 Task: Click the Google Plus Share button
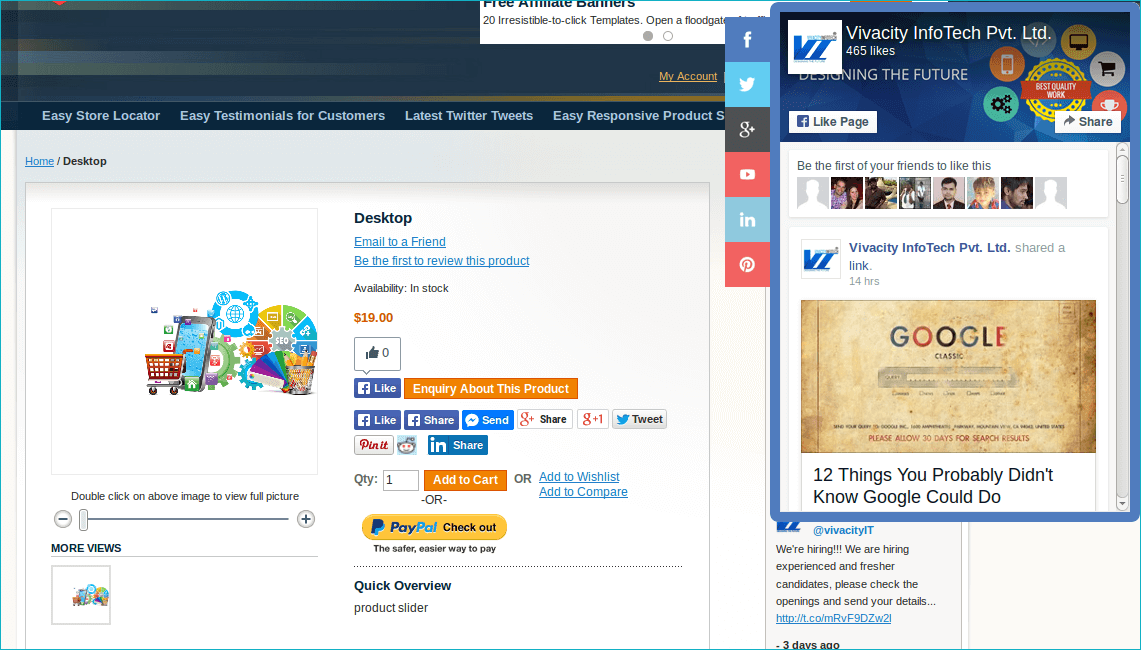[x=544, y=419]
